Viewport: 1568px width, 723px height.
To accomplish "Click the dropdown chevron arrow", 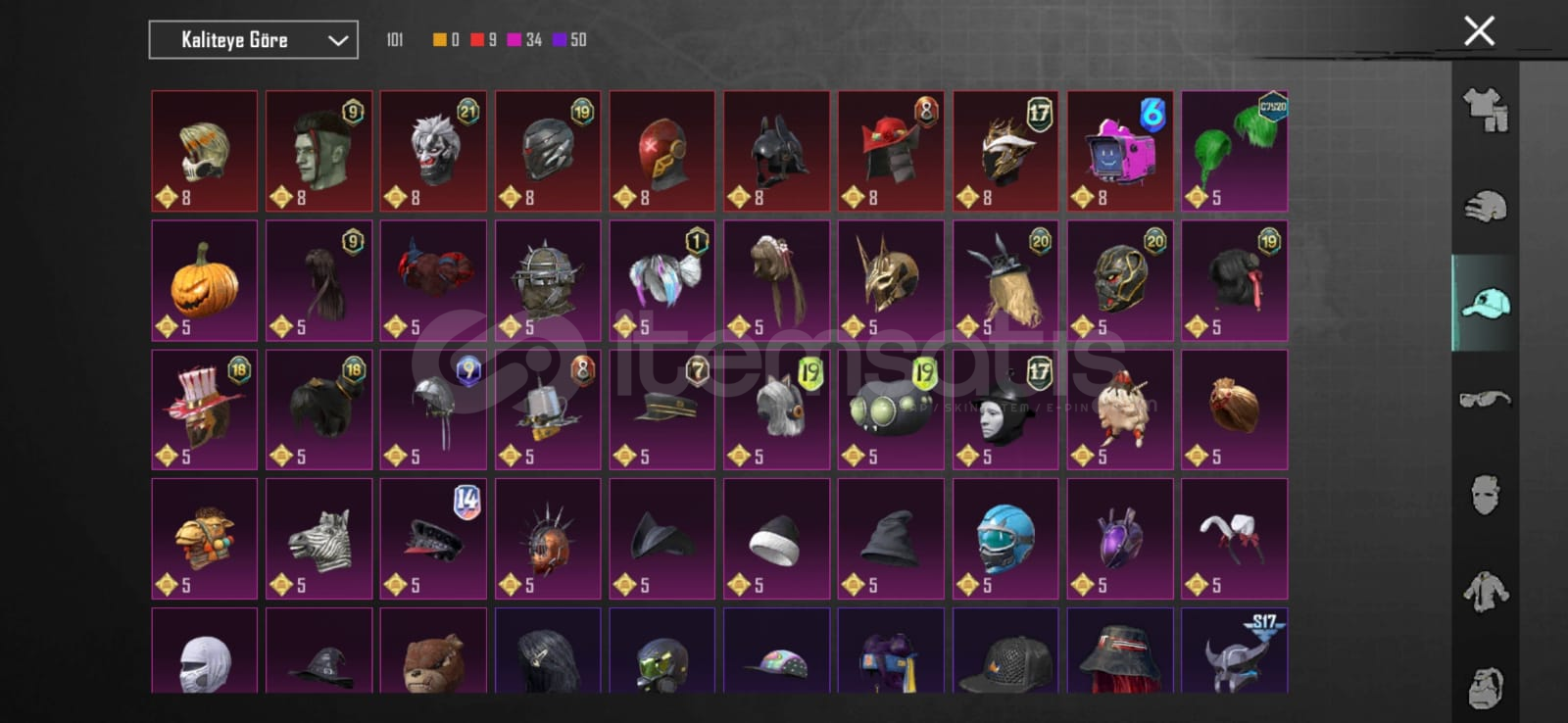I will tap(338, 40).
